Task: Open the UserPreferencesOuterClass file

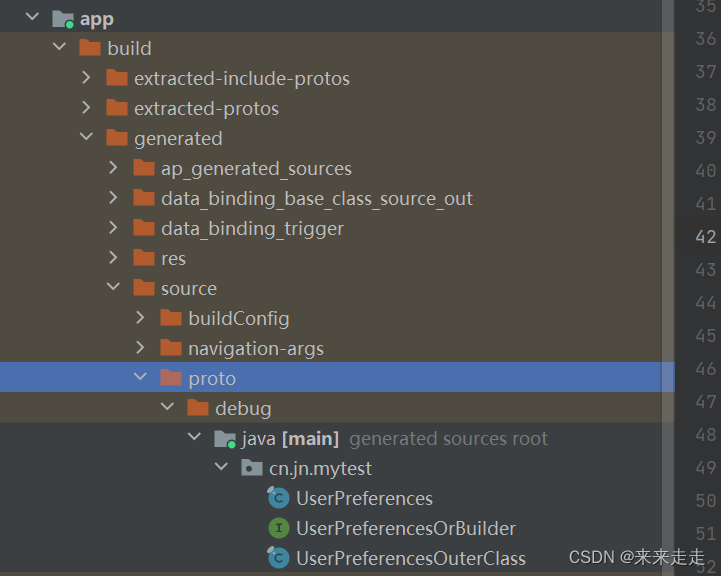Action: pos(411,559)
